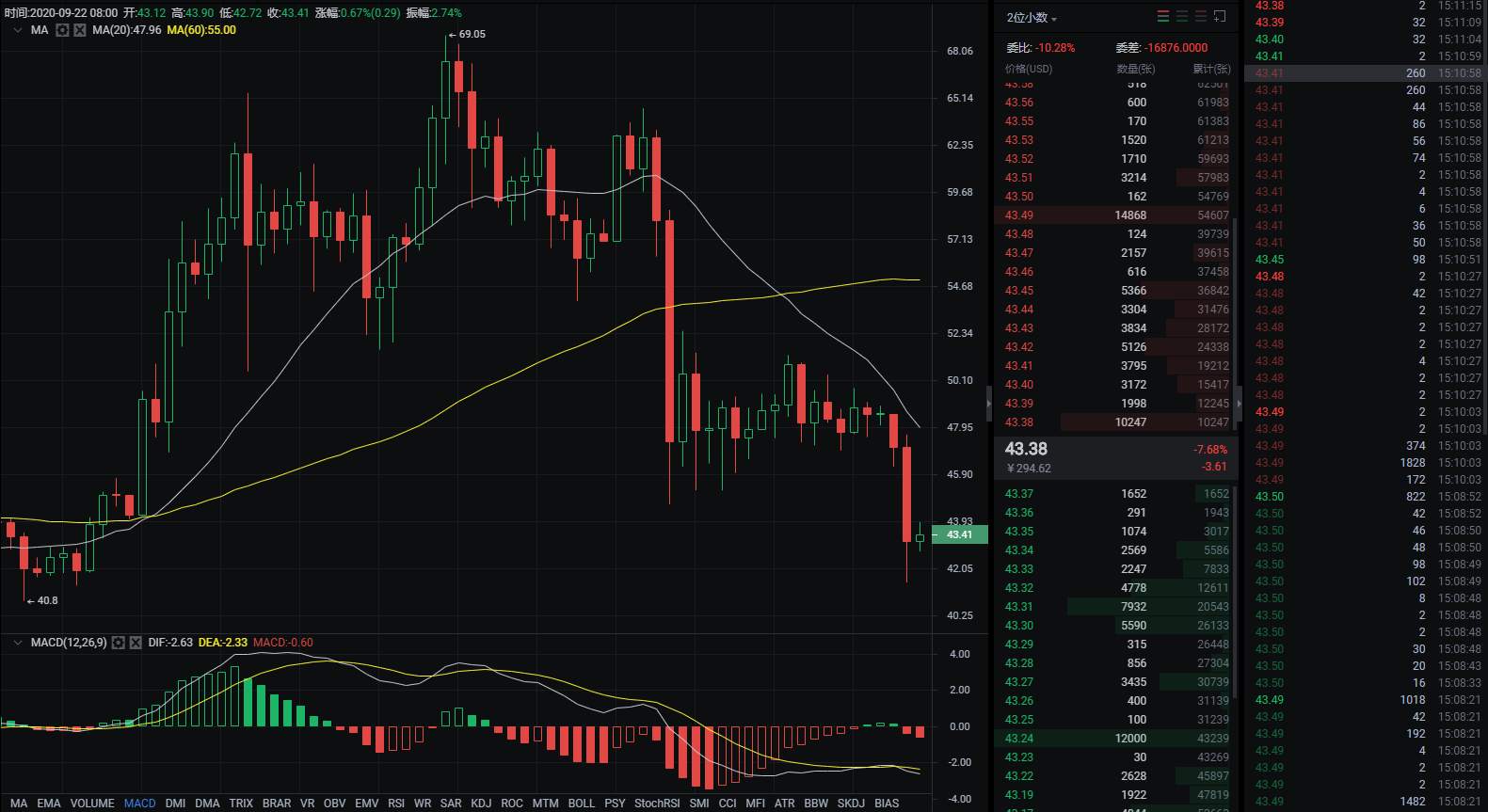
Task: Switch order book to sell-orders-only view
Action: 1201,17
